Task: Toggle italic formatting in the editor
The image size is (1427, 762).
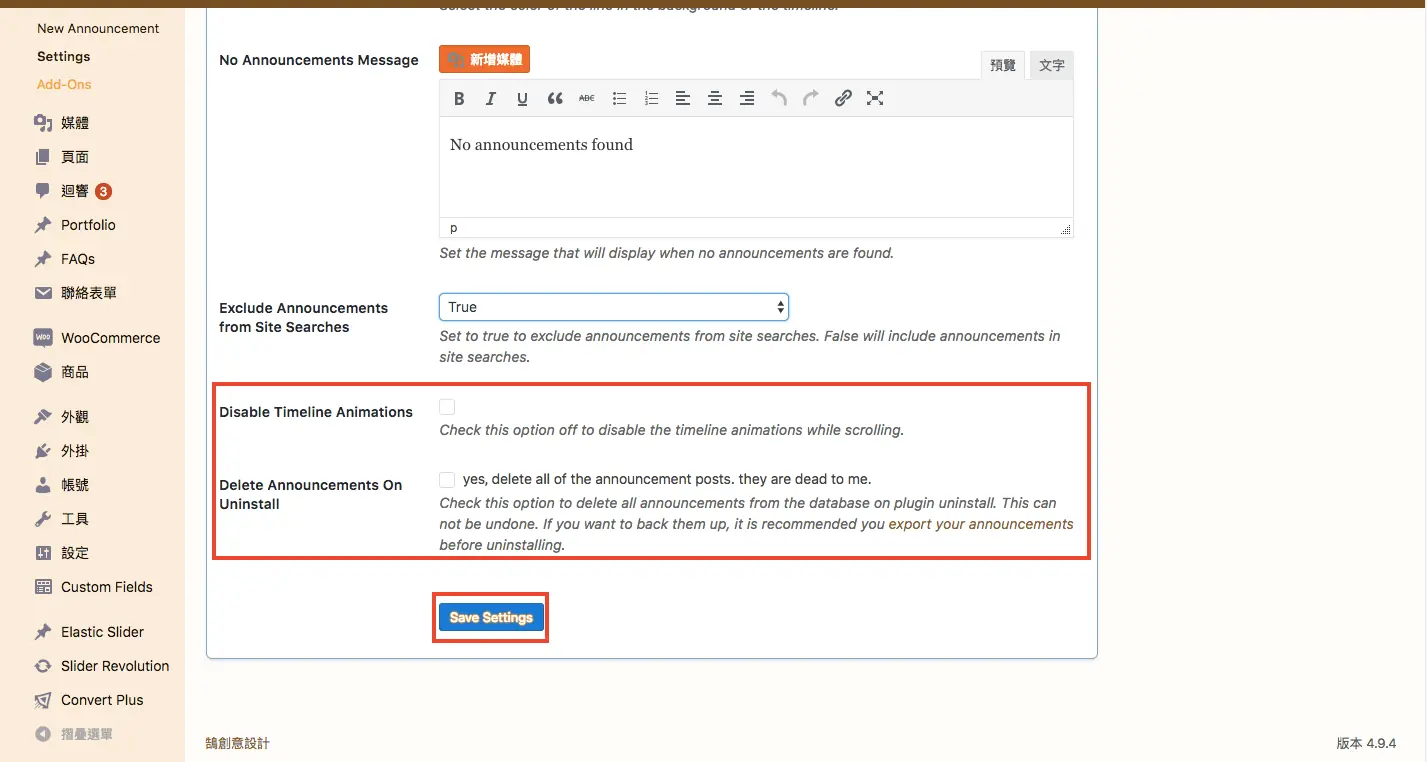Action: [491, 98]
